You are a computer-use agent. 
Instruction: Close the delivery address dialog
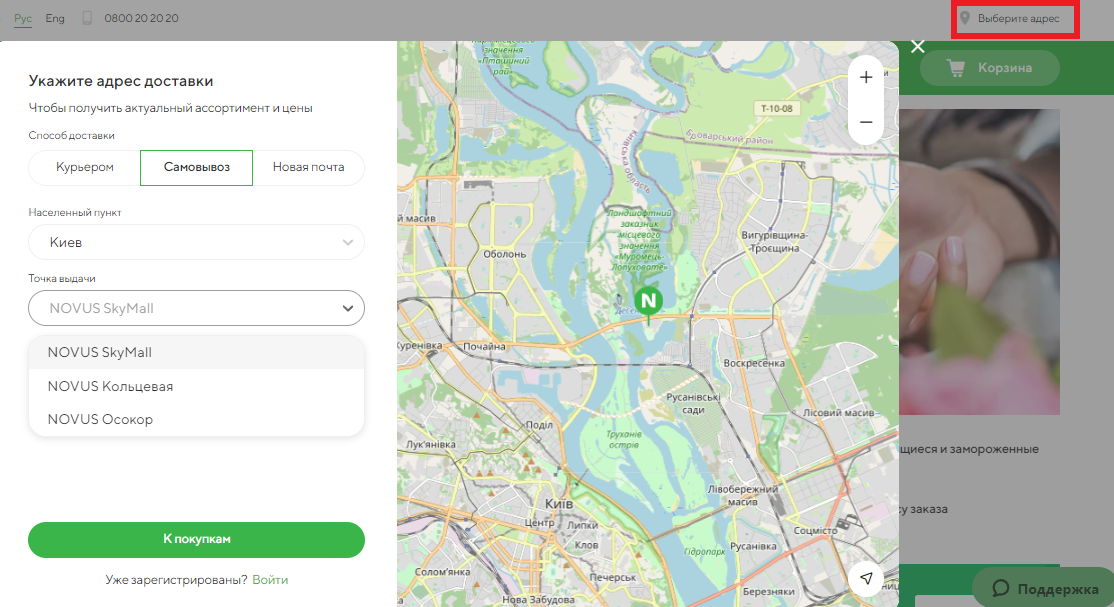tap(918, 46)
